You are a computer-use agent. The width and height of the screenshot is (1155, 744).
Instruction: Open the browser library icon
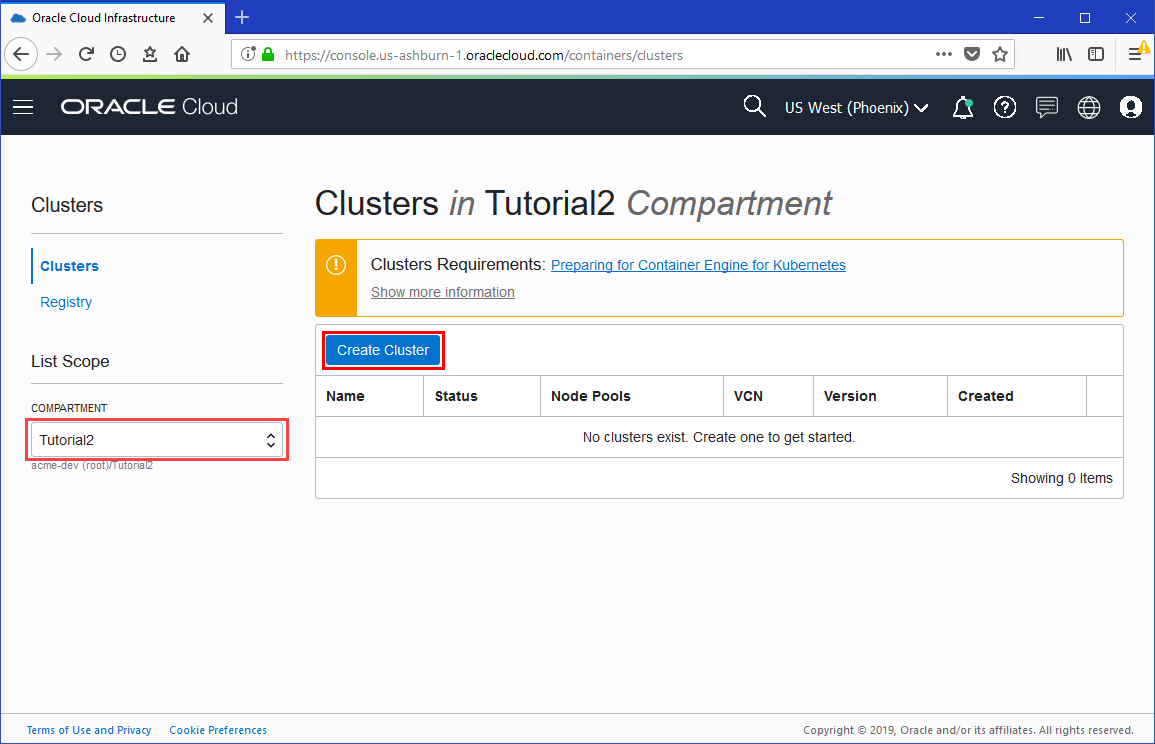click(x=1064, y=55)
